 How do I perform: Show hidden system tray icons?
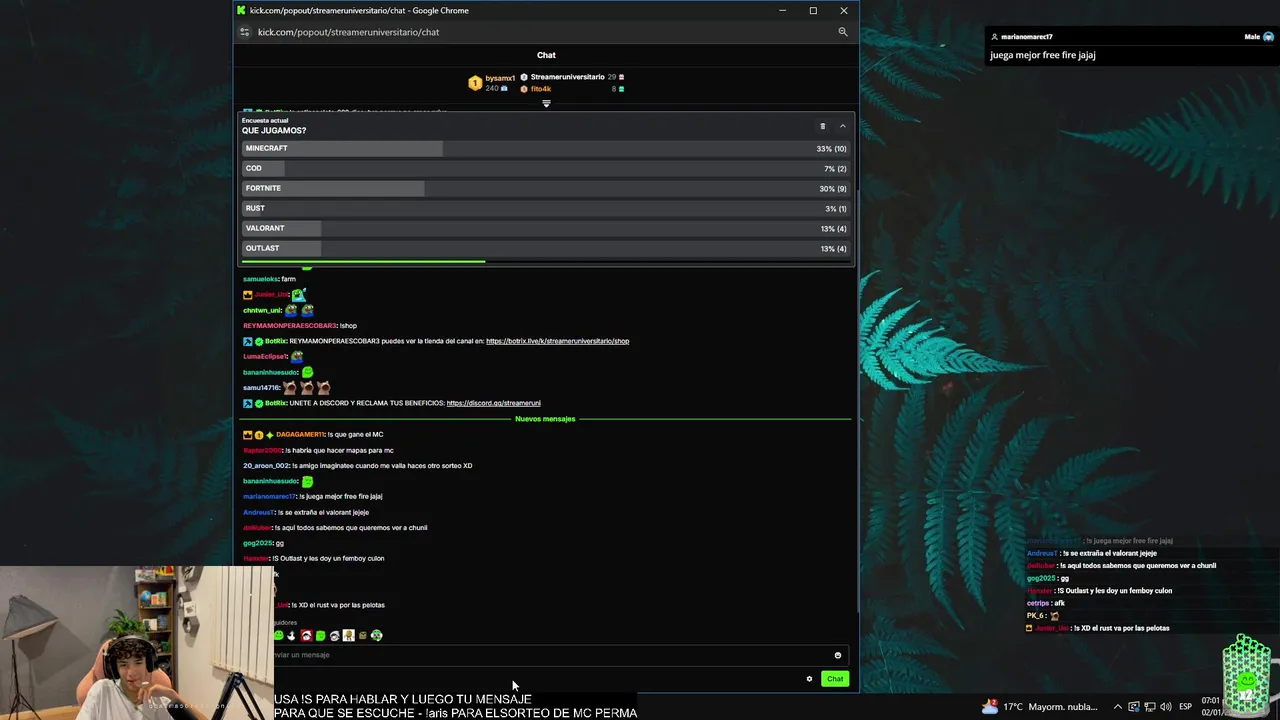click(1118, 707)
